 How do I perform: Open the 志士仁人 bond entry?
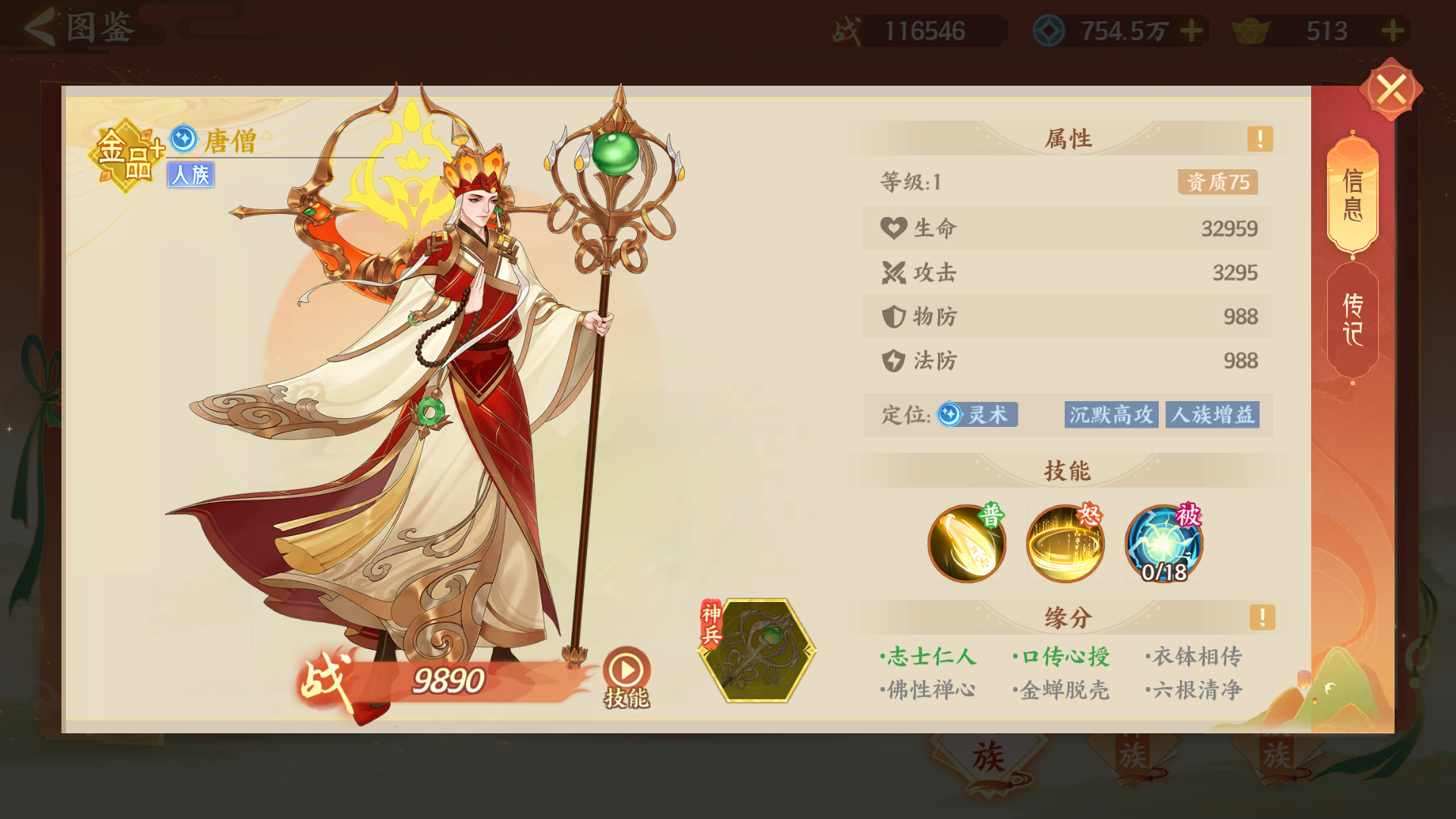[x=927, y=657]
